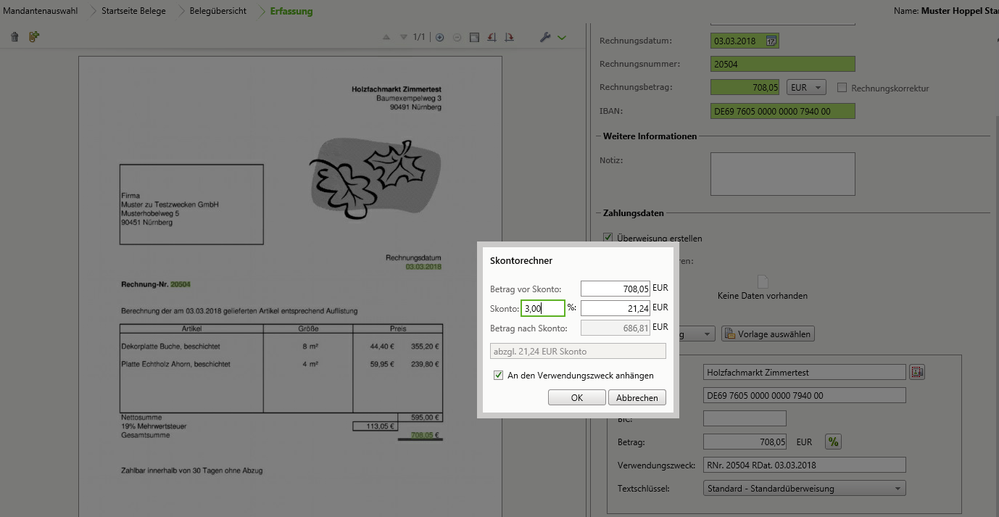
Task: Click the highlighted invoice number 20504 on document
Action: point(180,284)
